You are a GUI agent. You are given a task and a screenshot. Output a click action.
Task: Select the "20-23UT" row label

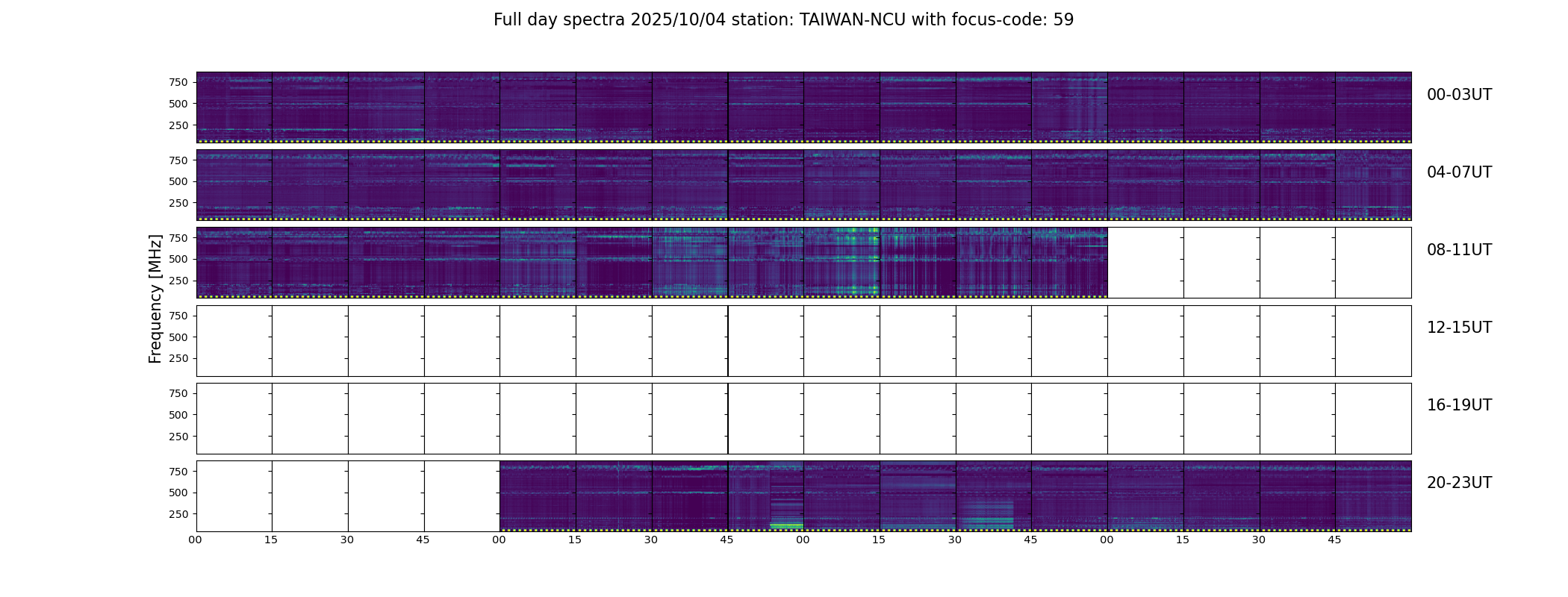pyautogui.click(x=1459, y=483)
